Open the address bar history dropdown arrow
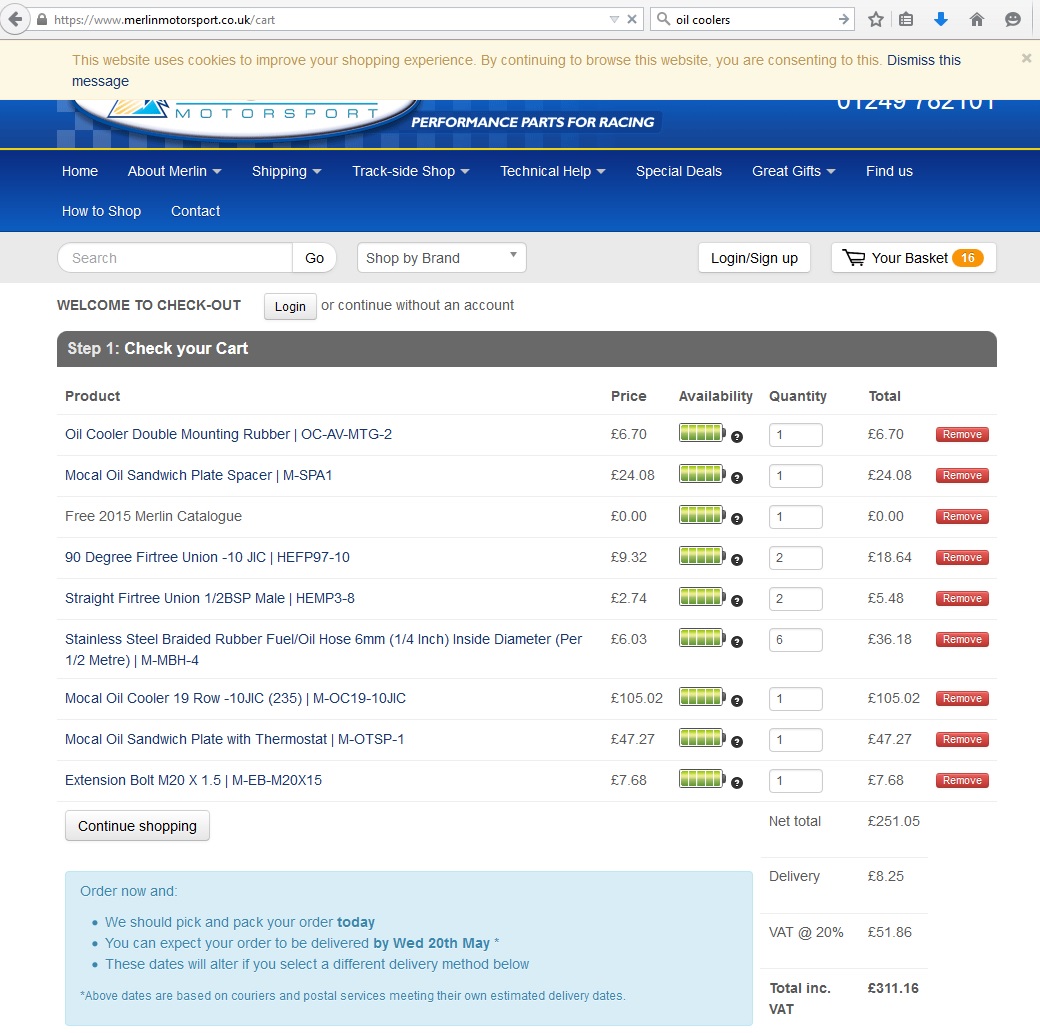Screen dimensions: 1040x1033 coord(614,19)
